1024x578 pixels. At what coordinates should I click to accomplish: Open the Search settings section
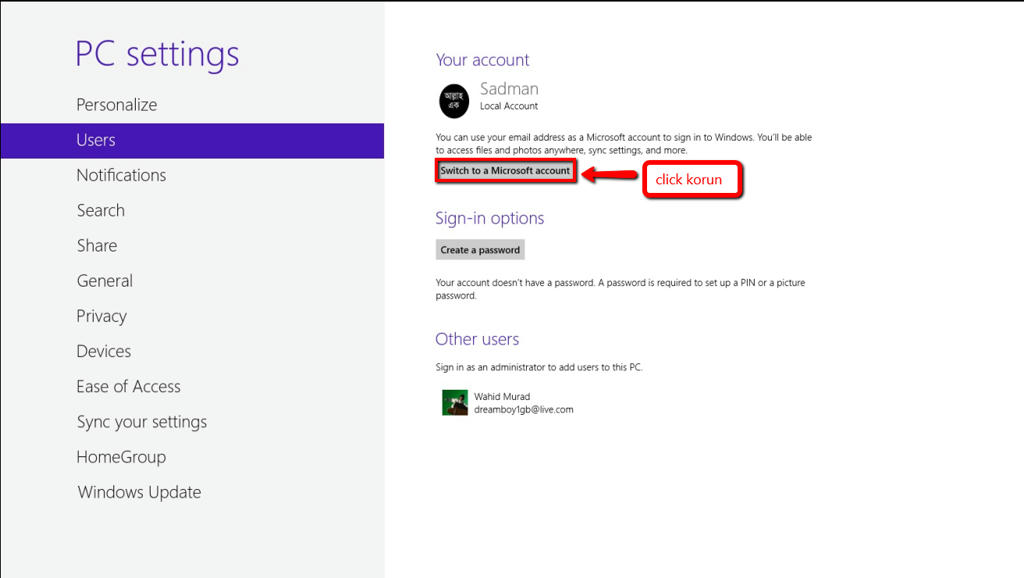(x=100, y=210)
